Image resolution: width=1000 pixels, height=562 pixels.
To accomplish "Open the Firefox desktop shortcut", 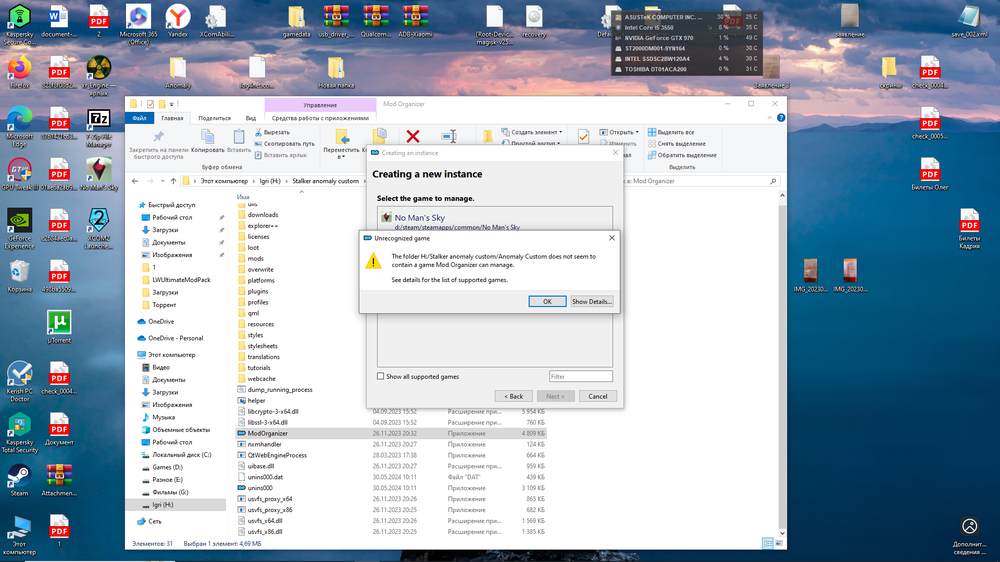I will coord(19,72).
